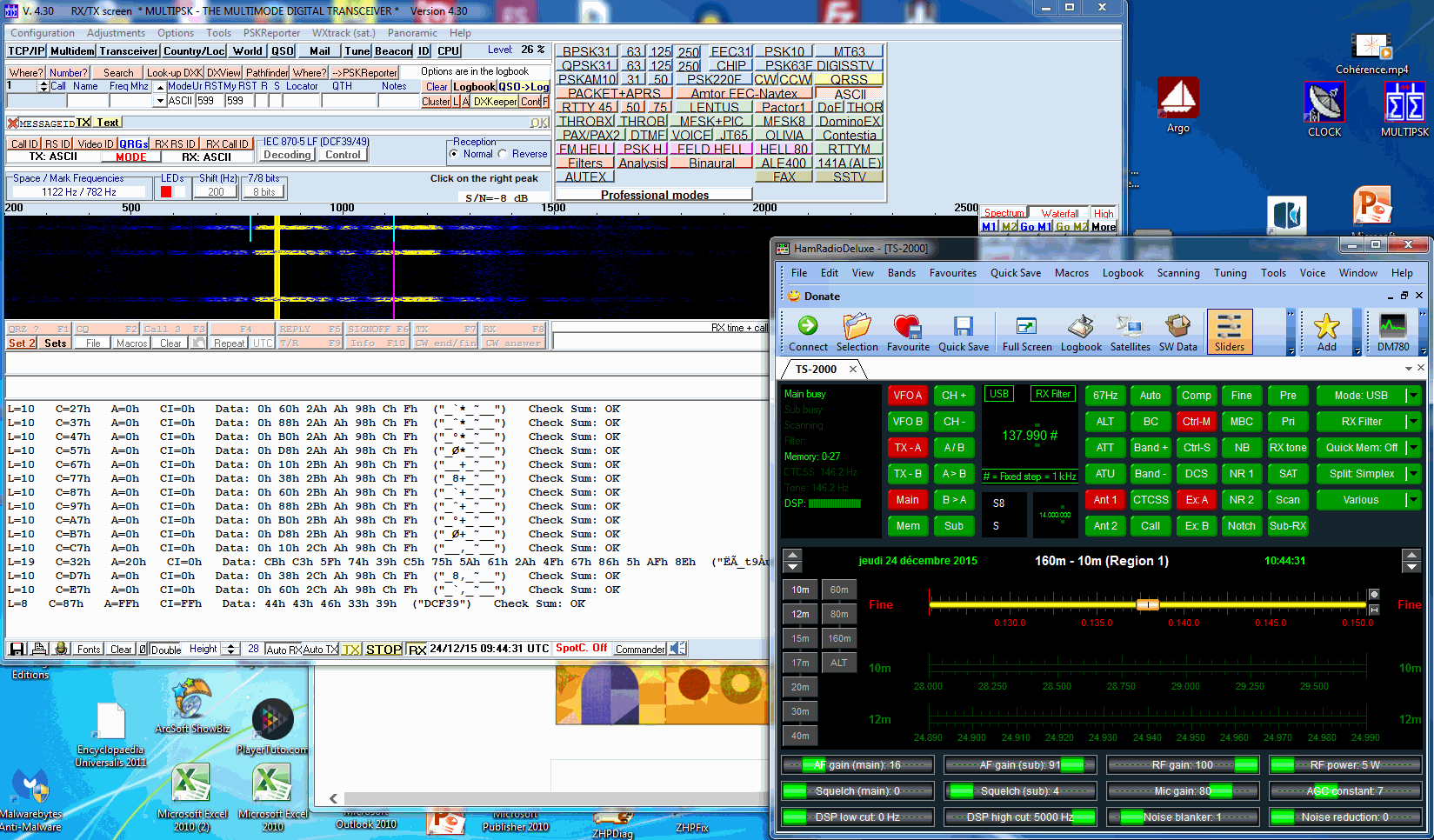Click the QSO->Log button
The height and width of the screenshot is (840, 1434).
click(524, 87)
